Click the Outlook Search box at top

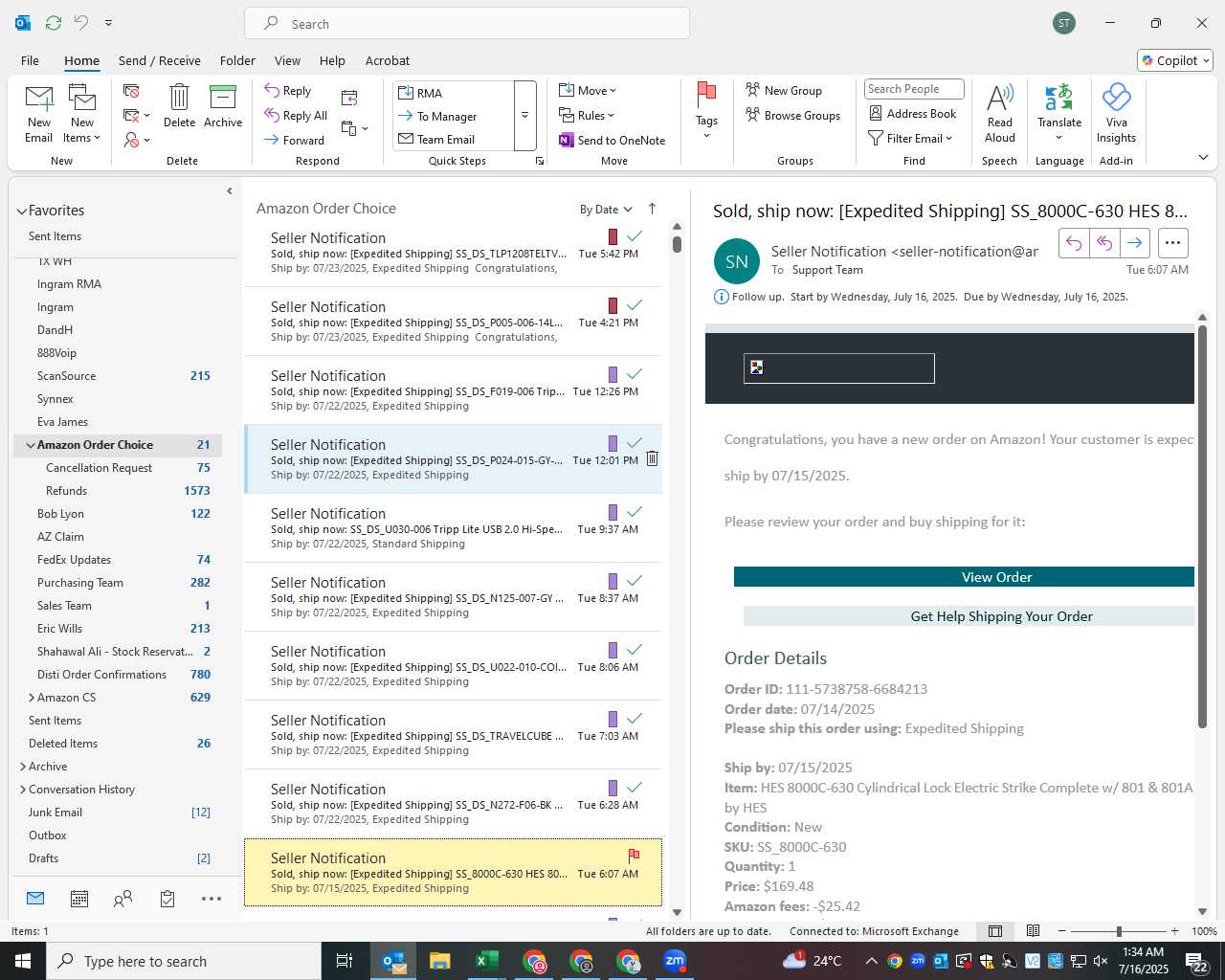(467, 23)
